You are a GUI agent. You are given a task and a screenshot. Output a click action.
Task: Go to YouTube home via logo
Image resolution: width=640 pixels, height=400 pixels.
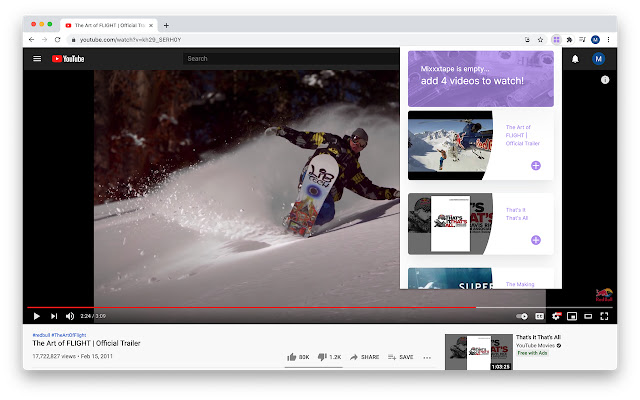pos(68,59)
